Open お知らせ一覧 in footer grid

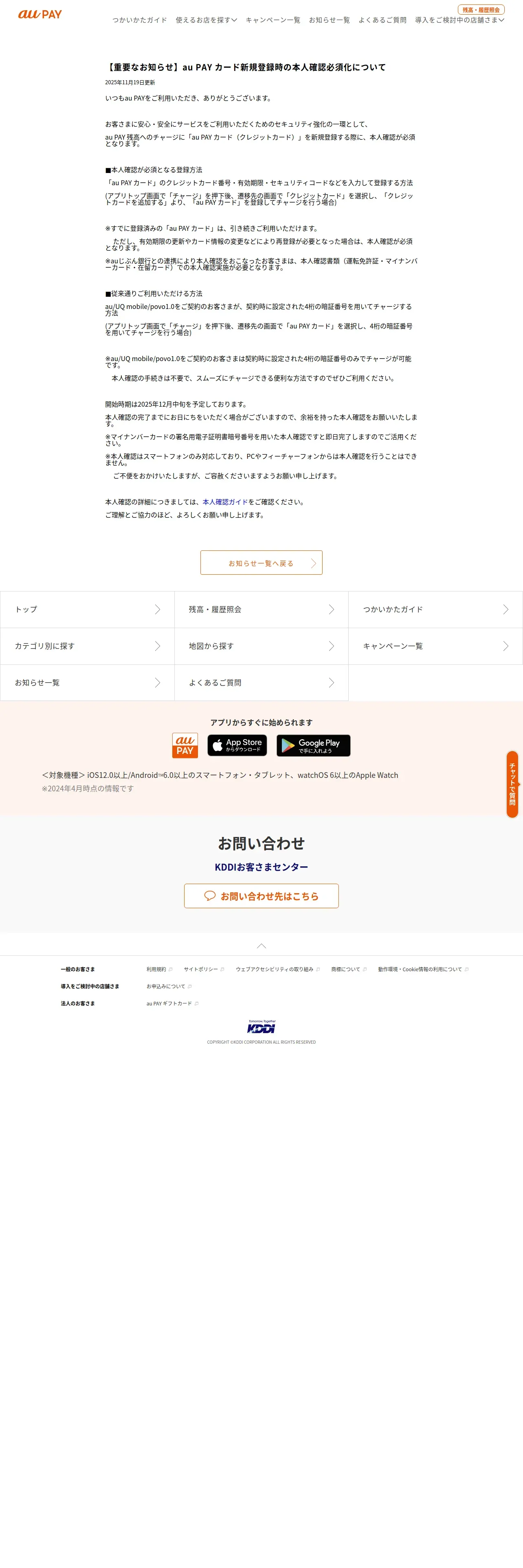click(87, 682)
